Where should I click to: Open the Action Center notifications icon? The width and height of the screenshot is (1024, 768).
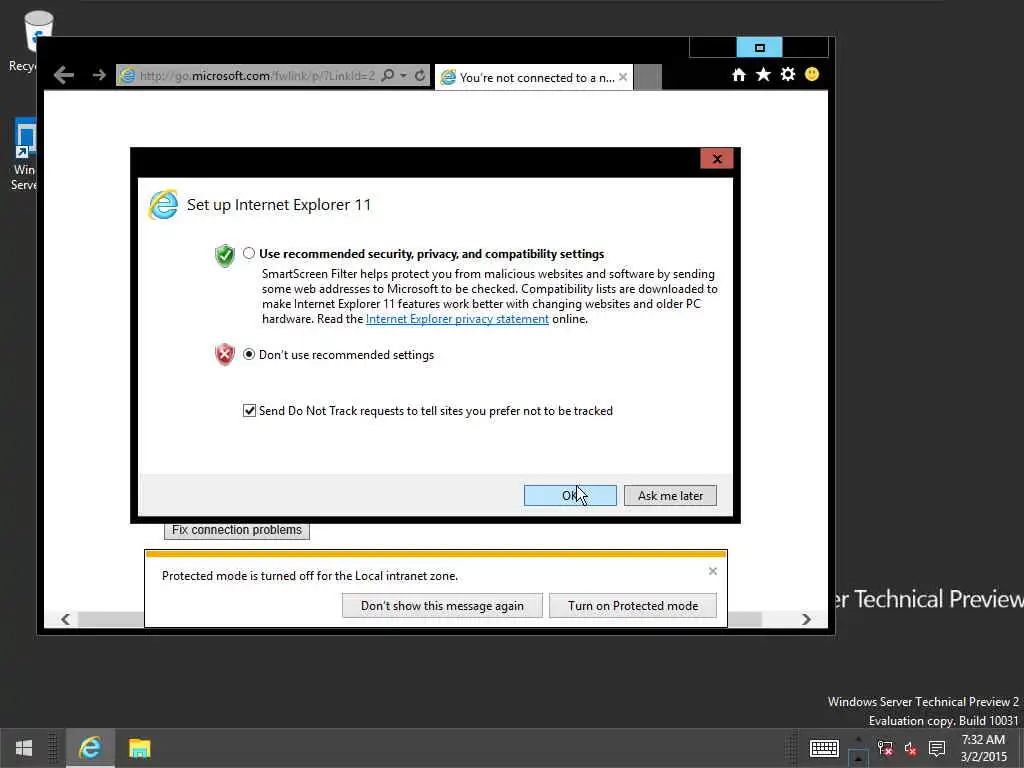point(937,748)
